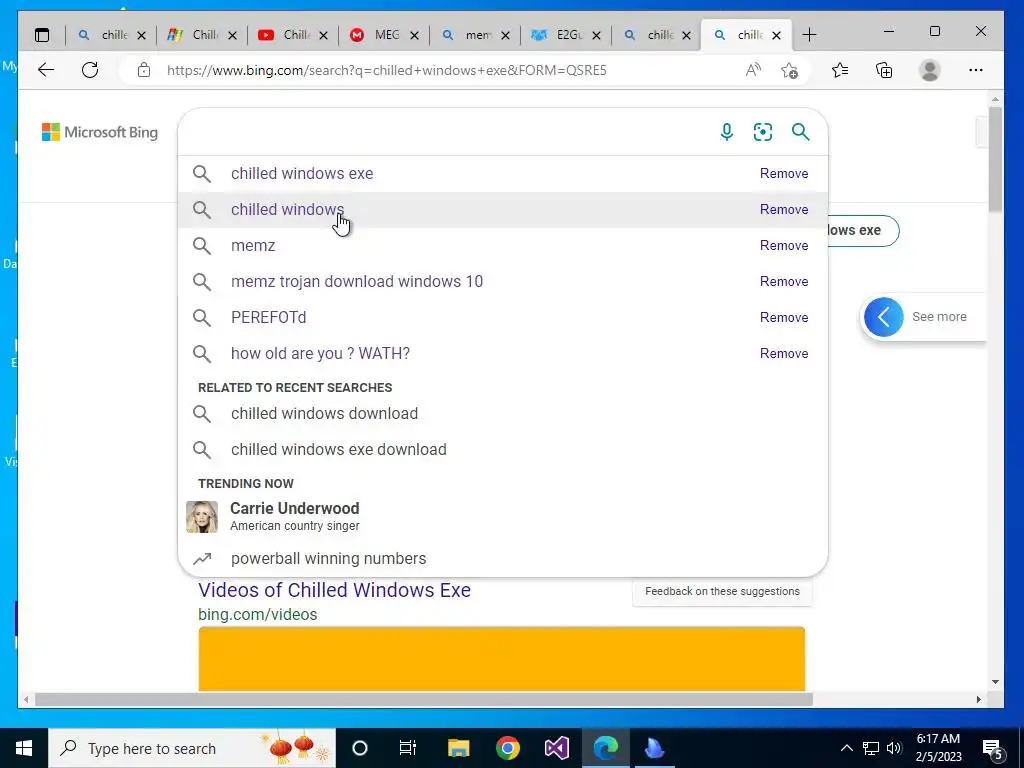This screenshot has width=1024, height=768.
Task: Add this page to favorites
Action: pyautogui.click(x=790, y=70)
